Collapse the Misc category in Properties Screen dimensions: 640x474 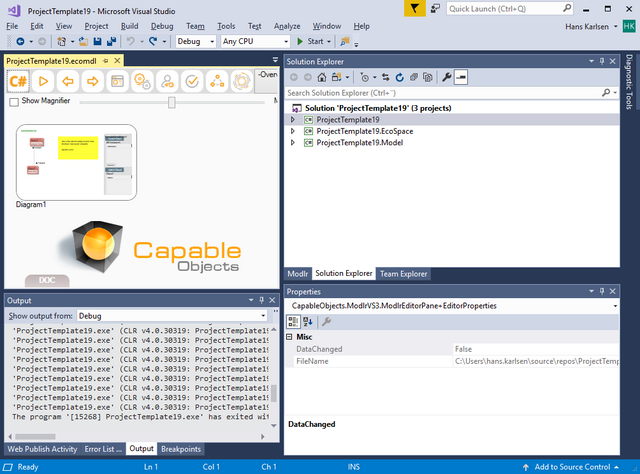point(289,337)
